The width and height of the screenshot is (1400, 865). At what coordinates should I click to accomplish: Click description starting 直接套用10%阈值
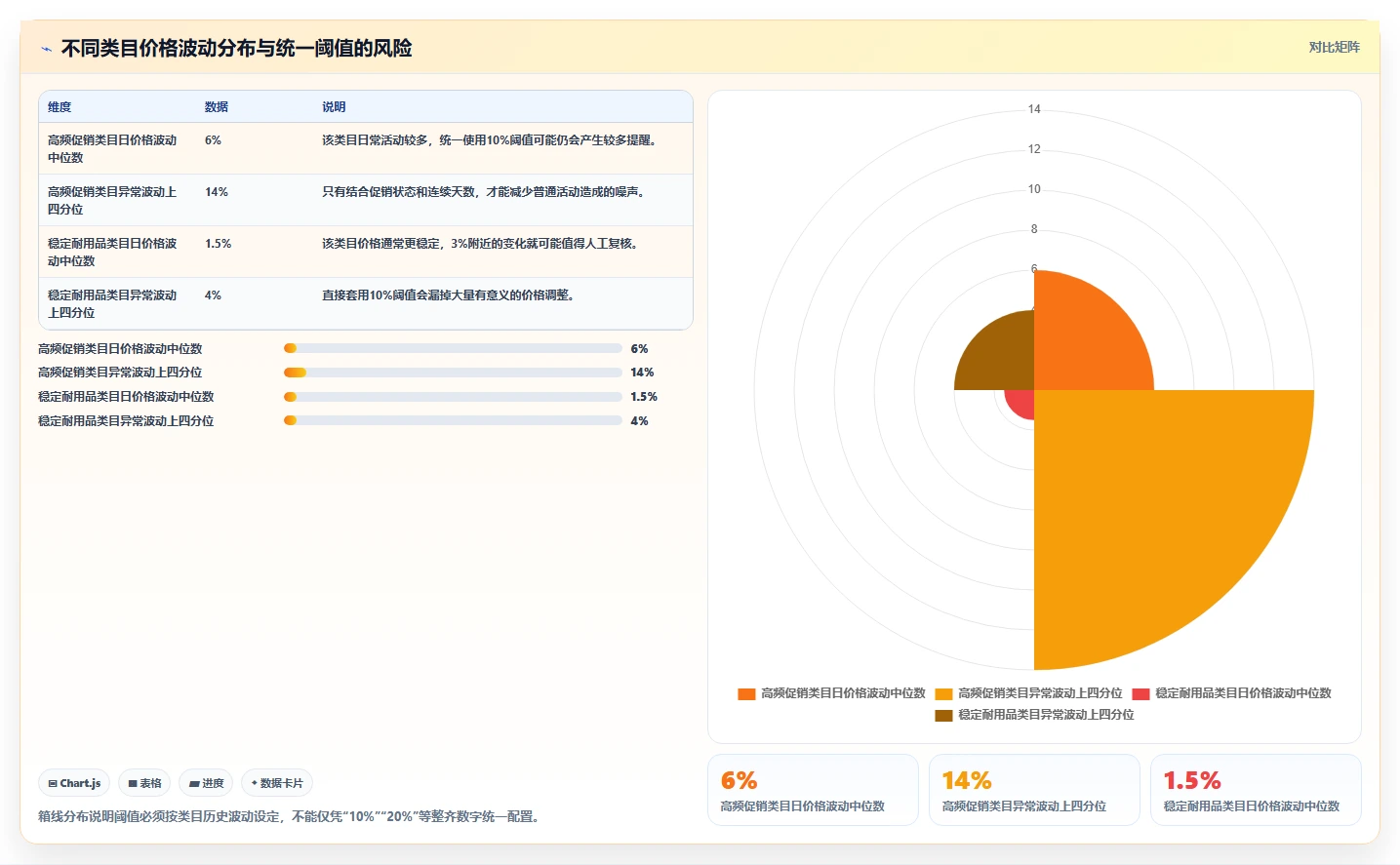pyautogui.click(x=451, y=295)
